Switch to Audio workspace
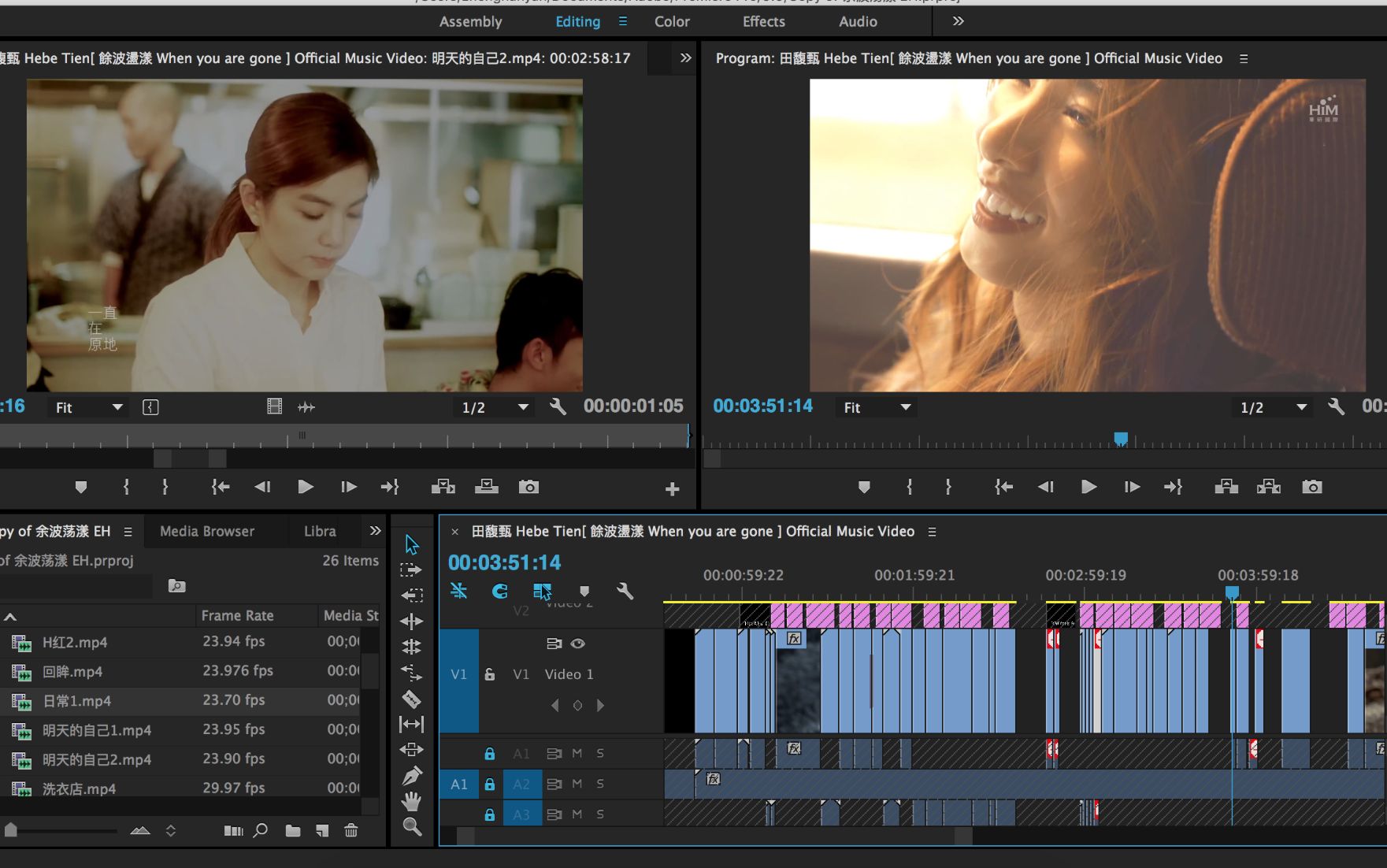1387x868 pixels. point(858,21)
